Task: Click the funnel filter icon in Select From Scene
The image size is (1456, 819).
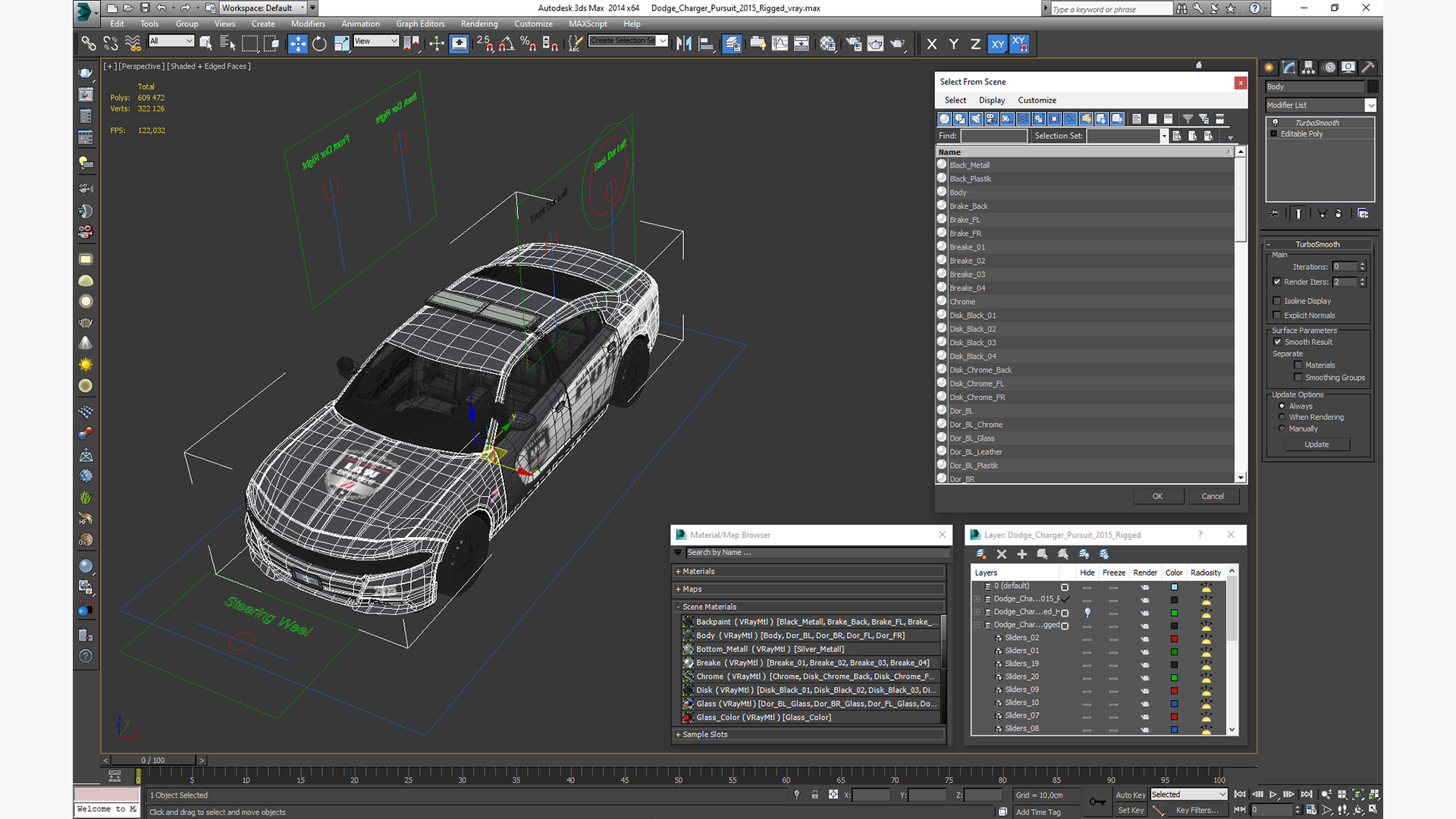Action: pos(1188,119)
